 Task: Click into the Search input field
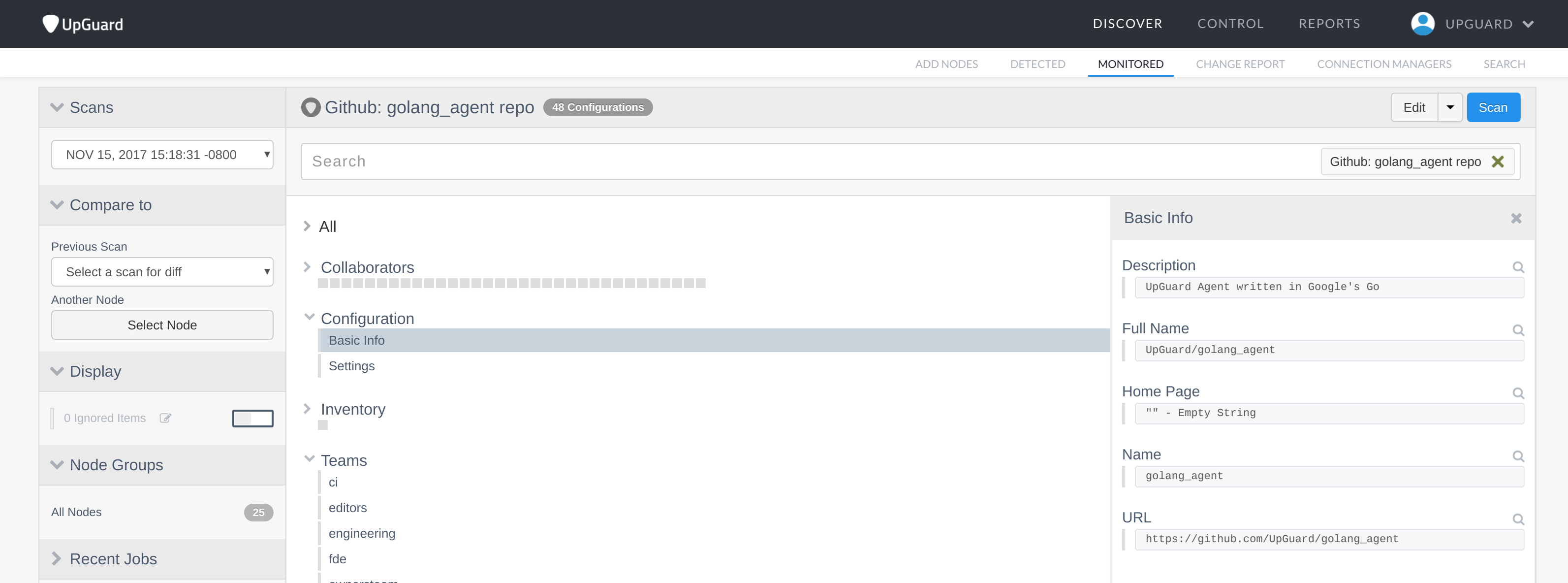point(810,162)
